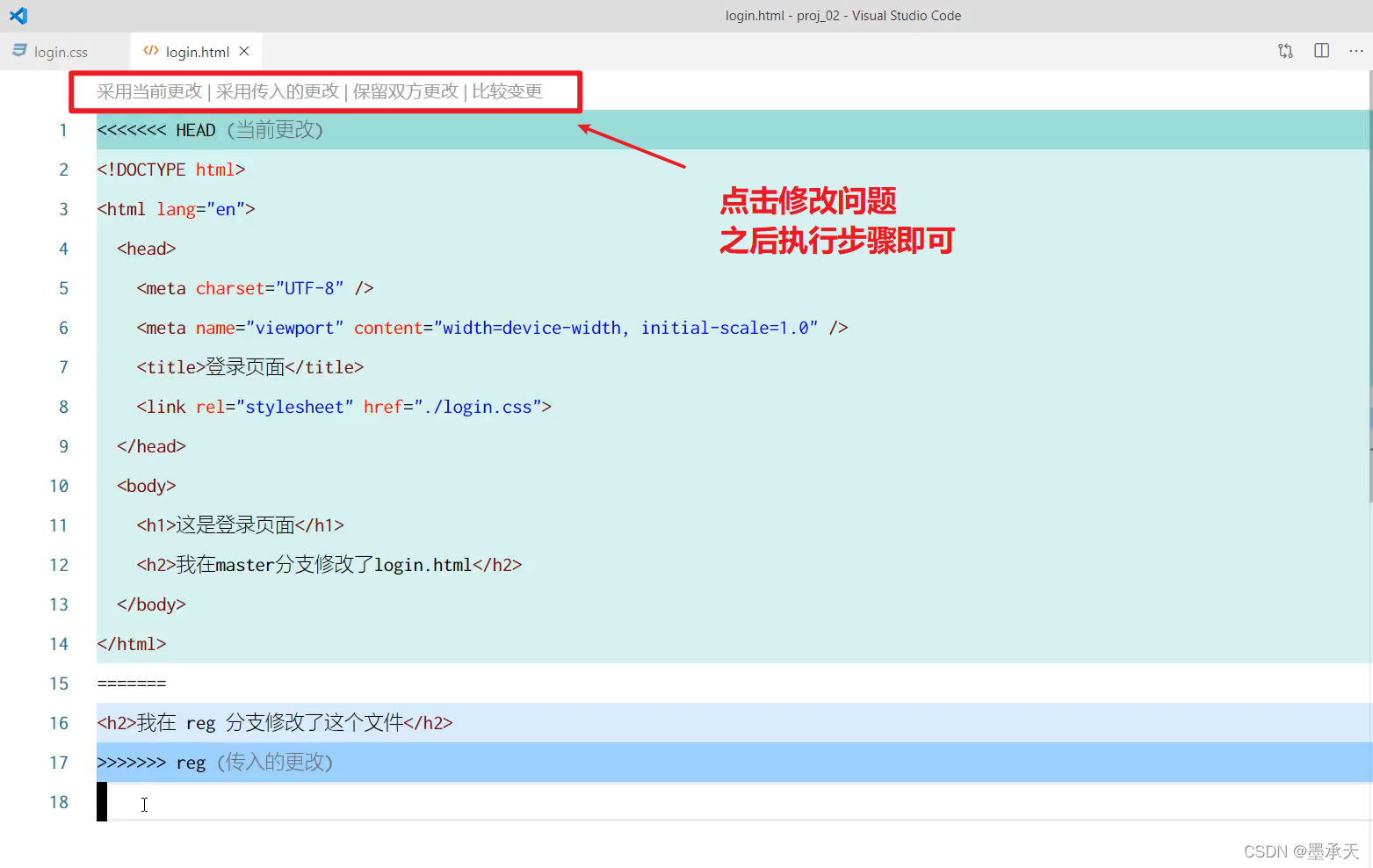Click line number 10 in the gutter

coord(59,486)
